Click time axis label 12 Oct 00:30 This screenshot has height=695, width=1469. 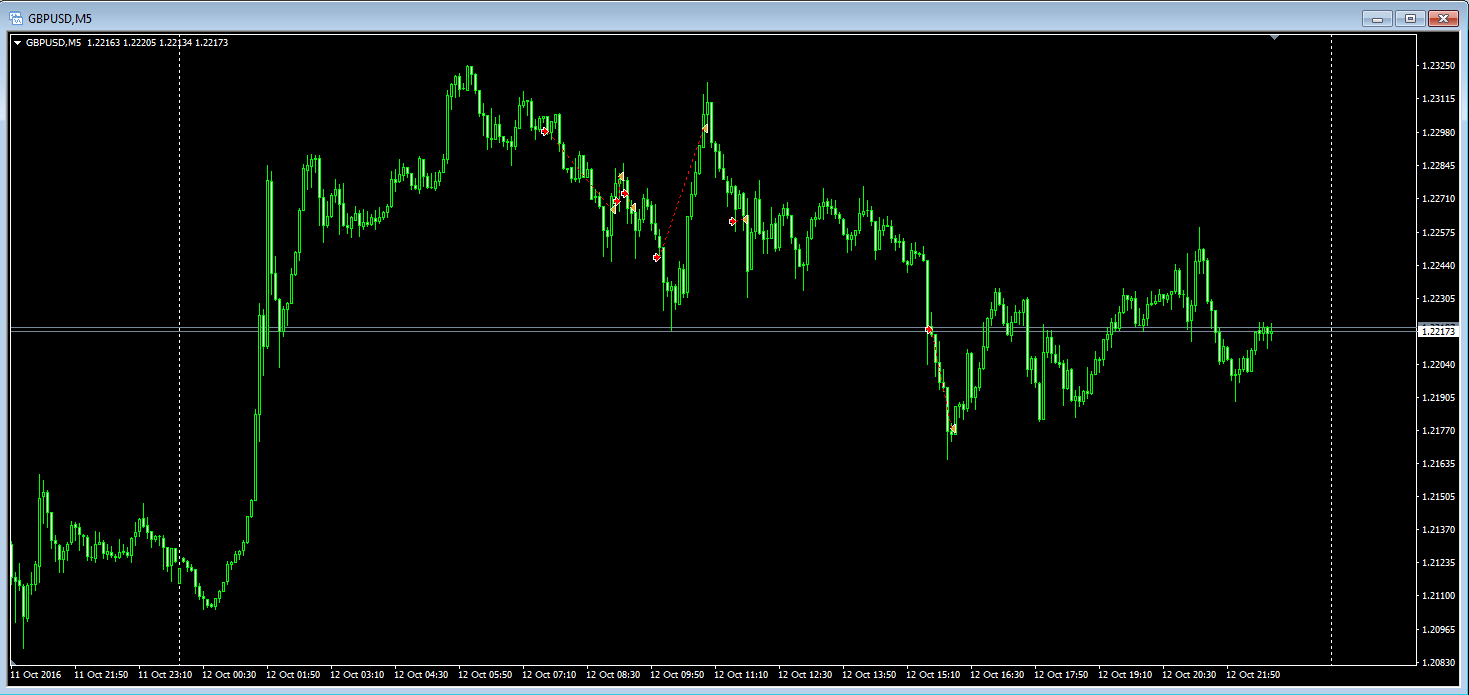tap(229, 675)
